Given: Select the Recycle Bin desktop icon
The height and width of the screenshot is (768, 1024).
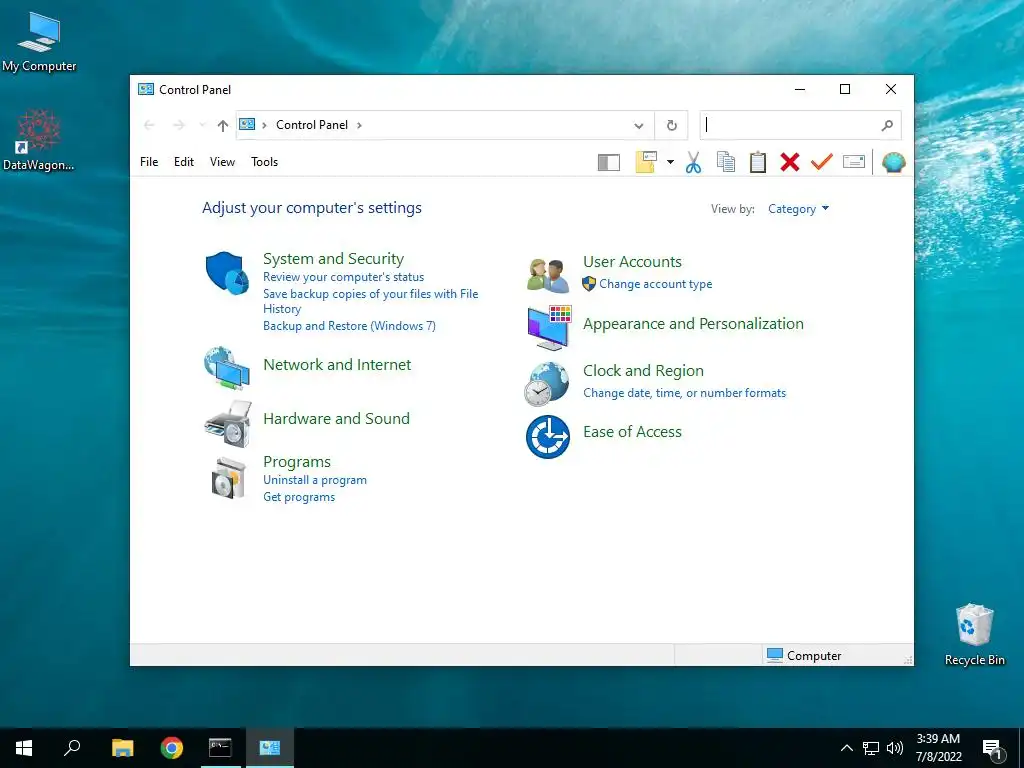Looking at the screenshot, I should tap(974, 635).
